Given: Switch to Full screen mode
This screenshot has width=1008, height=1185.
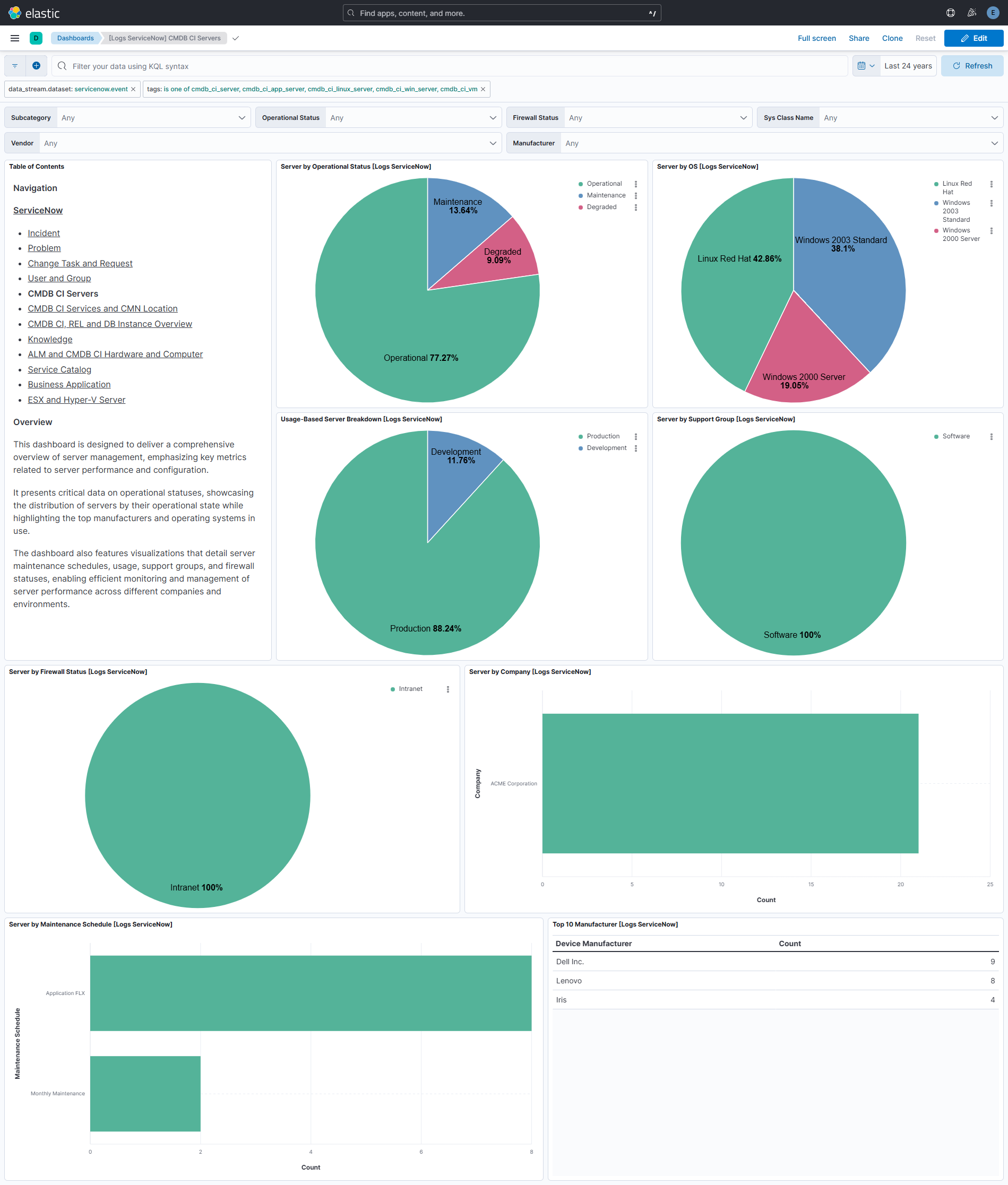Looking at the screenshot, I should [816, 38].
